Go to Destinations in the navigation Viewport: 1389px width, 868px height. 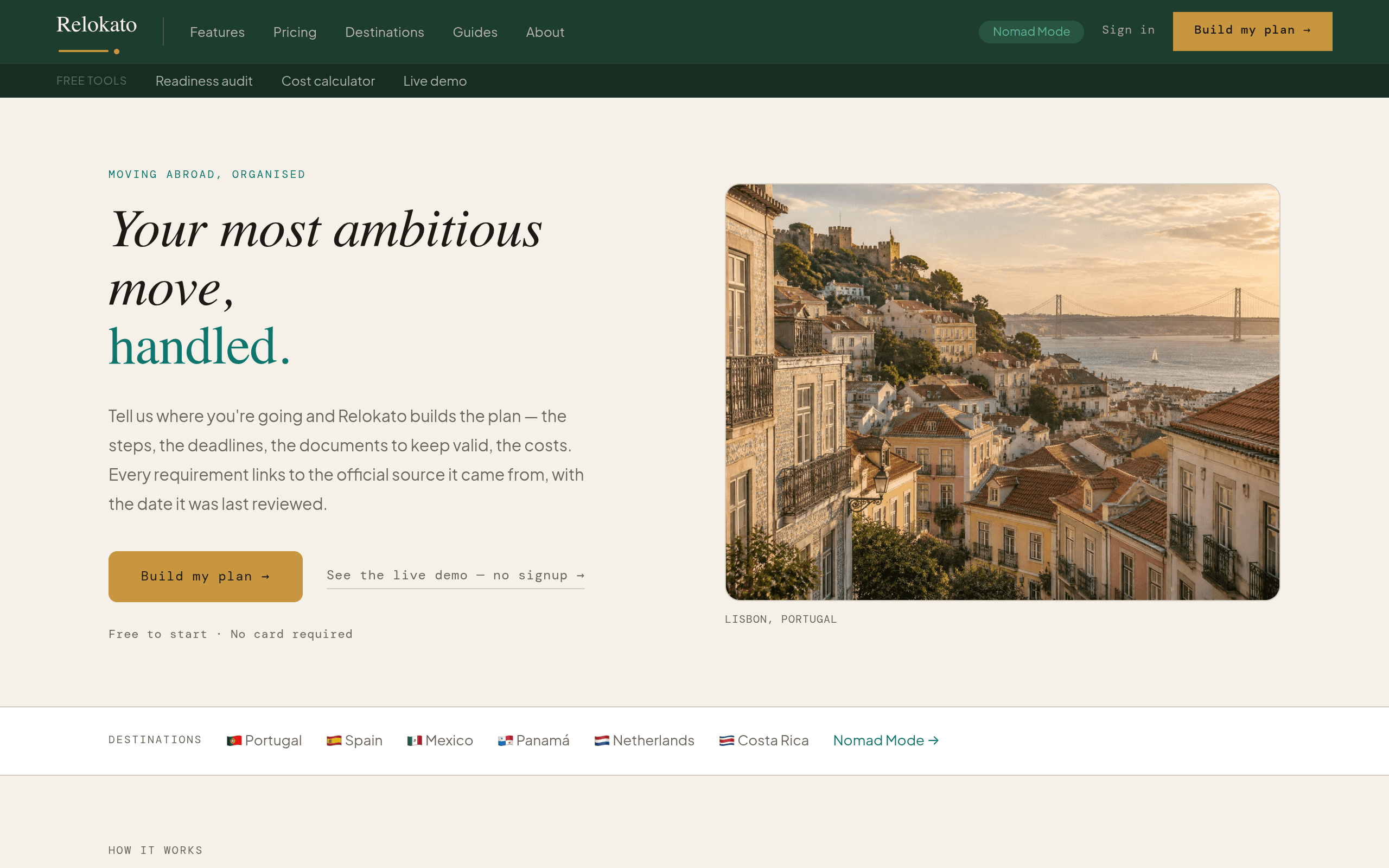coord(384,32)
